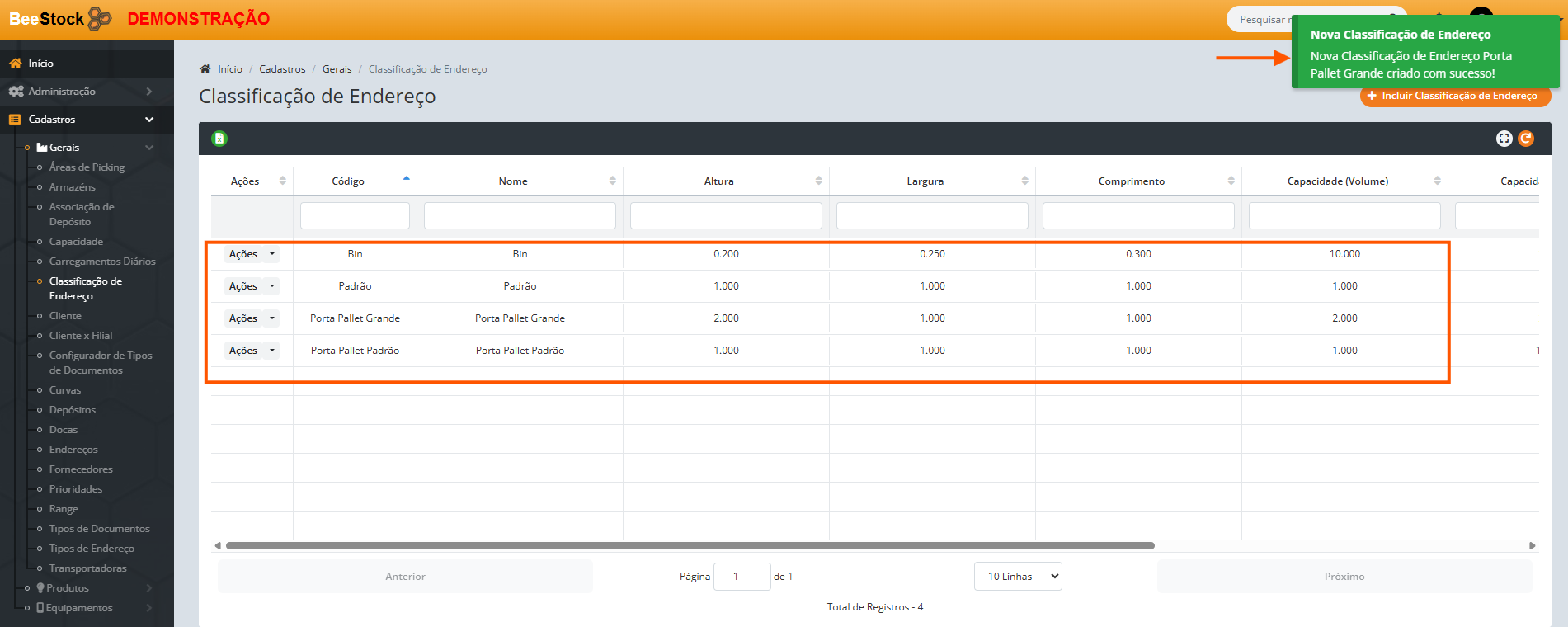Click the Nome column filter field

click(x=520, y=215)
